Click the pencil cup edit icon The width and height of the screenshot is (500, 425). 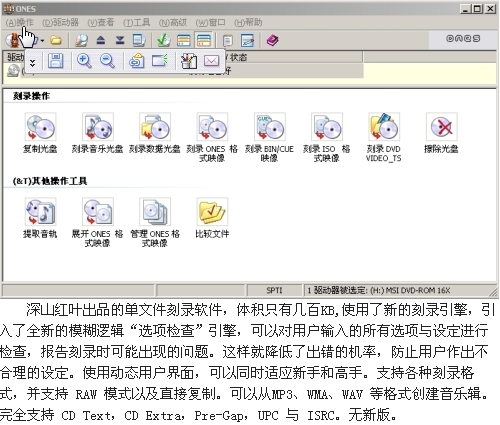click(x=189, y=61)
